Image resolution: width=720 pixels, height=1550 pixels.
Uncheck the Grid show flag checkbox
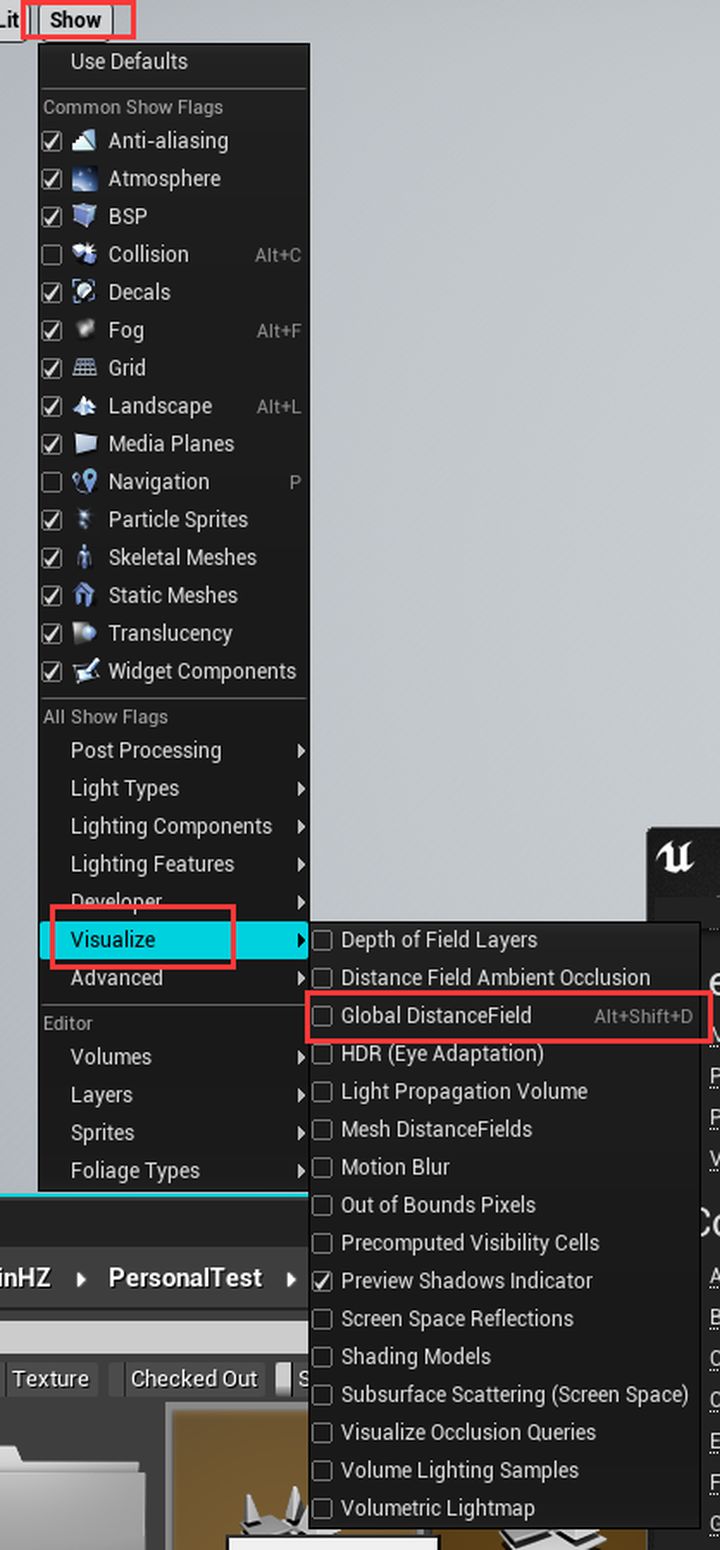(52, 368)
